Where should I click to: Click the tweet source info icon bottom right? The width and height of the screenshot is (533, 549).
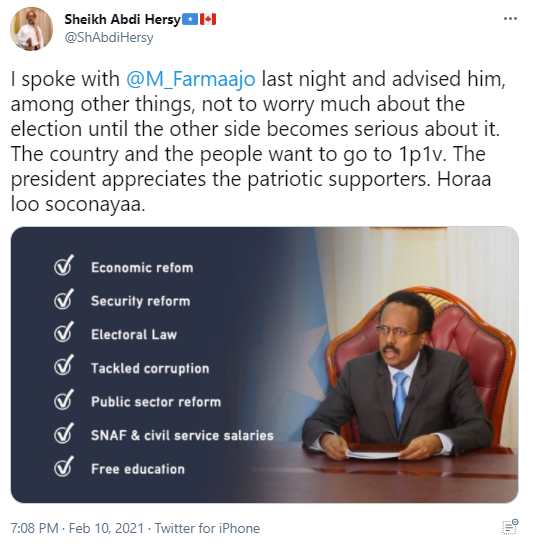point(510,527)
